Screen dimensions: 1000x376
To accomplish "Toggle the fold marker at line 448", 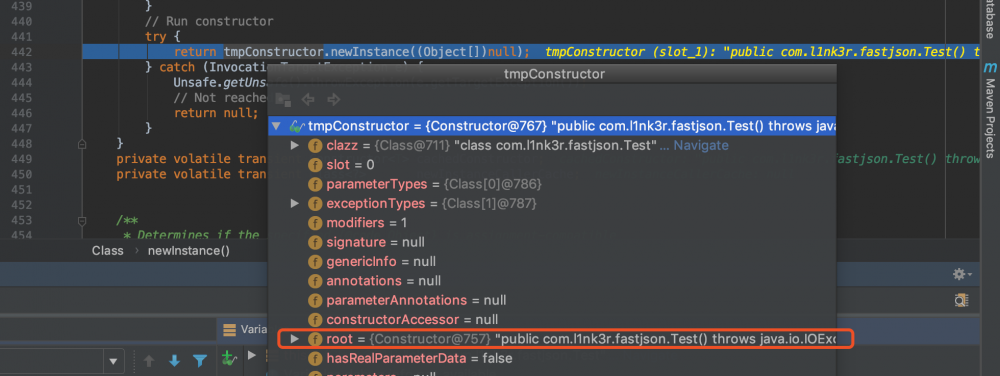I will tap(82, 144).
